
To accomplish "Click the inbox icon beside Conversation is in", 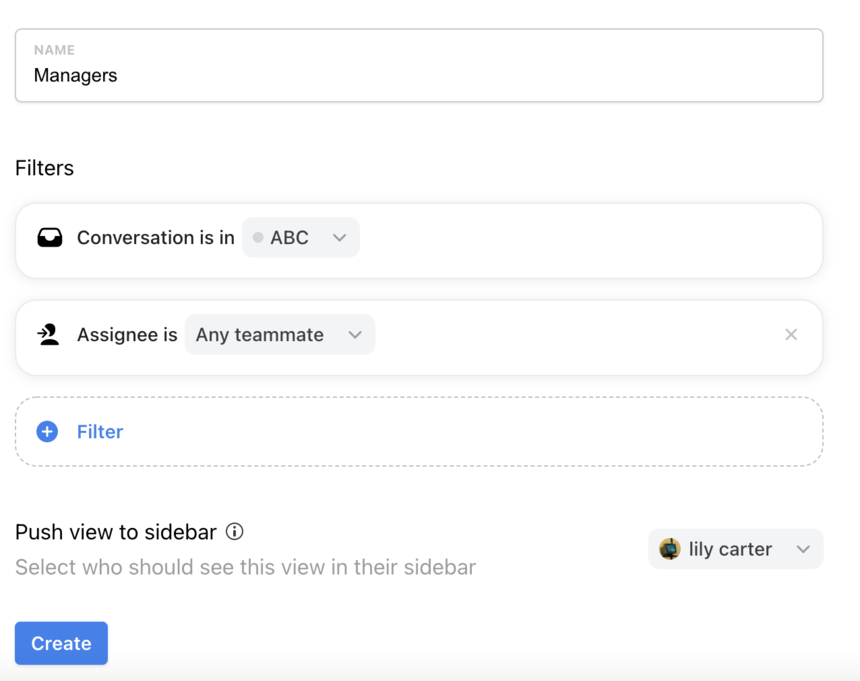I will (x=50, y=237).
